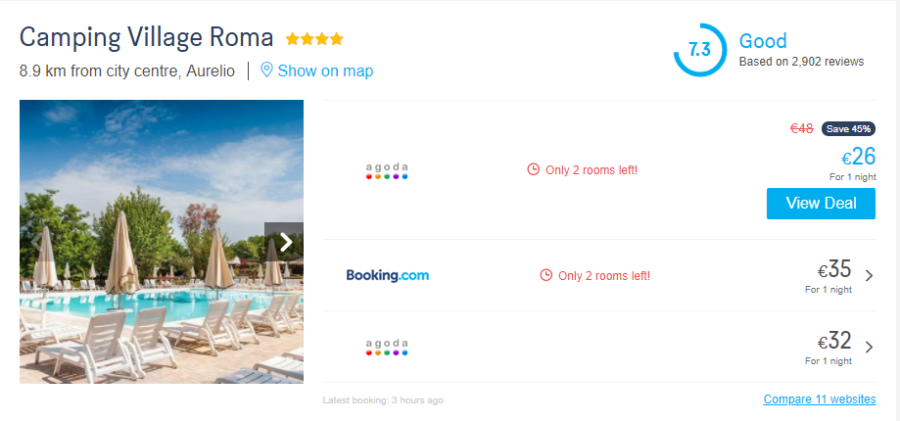Viewport: 900px width, 421px height.
Task: Click the 7.3 rating score circle
Action: click(x=699, y=49)
